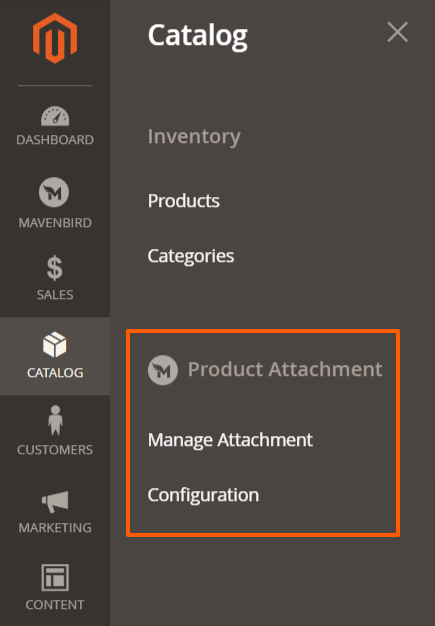Screen dimensions: 435x626
Task: Open the Dashboard gauge icon
Action: 55,116
